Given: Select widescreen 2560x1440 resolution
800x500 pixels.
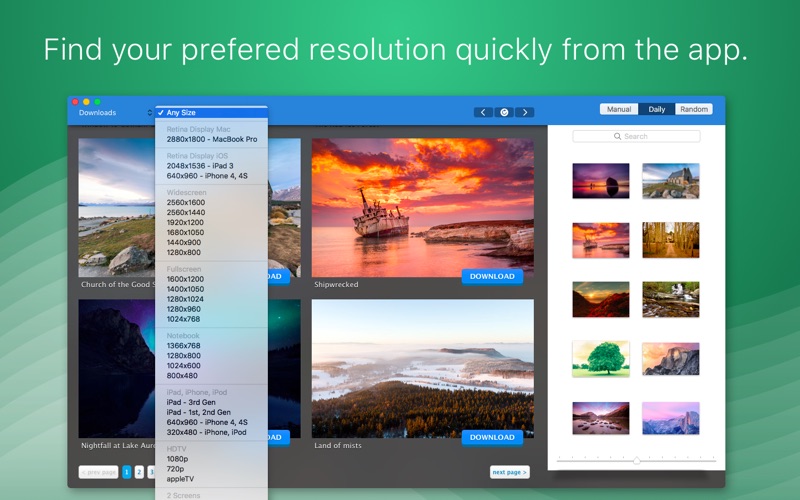Looking at the screenshot, I should tap(211, 213).
